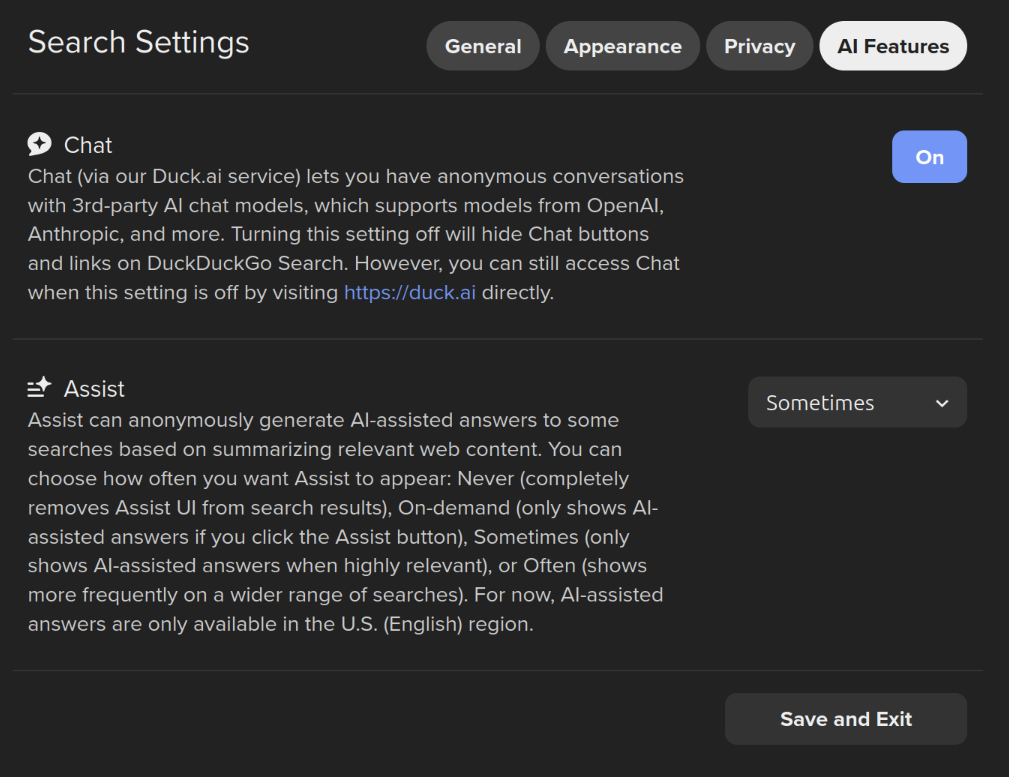Follow the https://duck.ai link

click(410, 292)
